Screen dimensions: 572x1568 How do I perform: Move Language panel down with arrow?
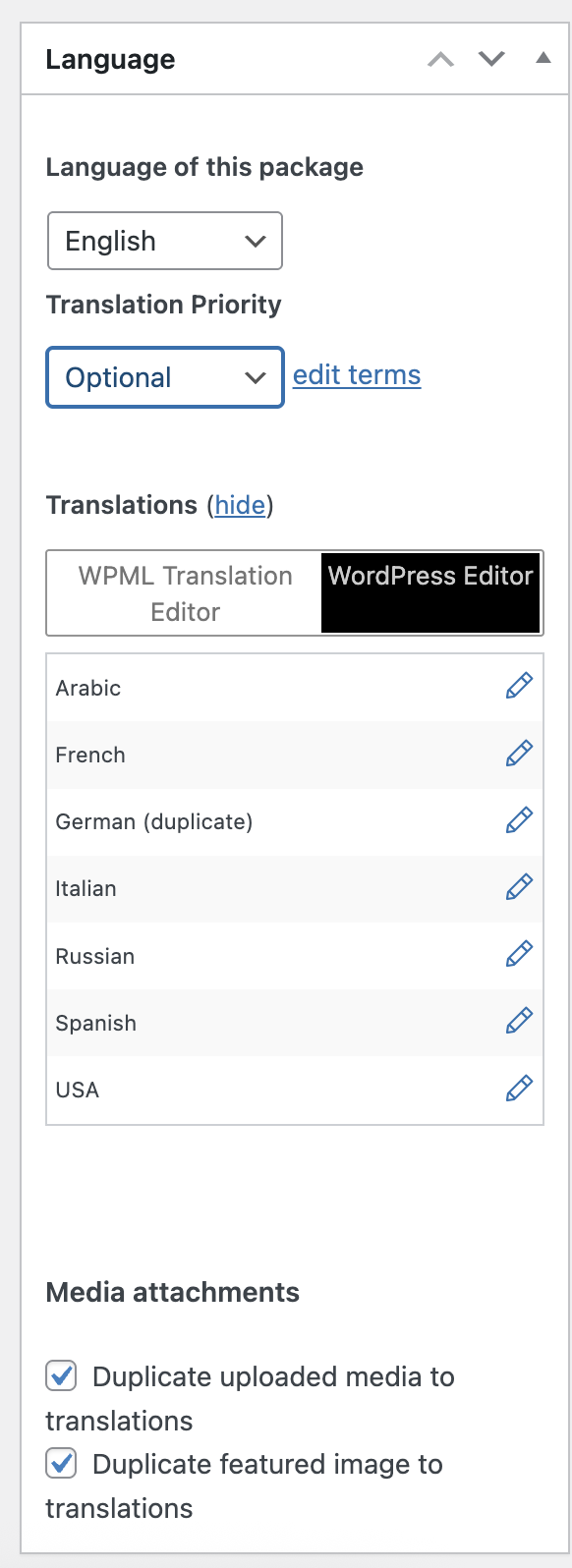(491, 59)
